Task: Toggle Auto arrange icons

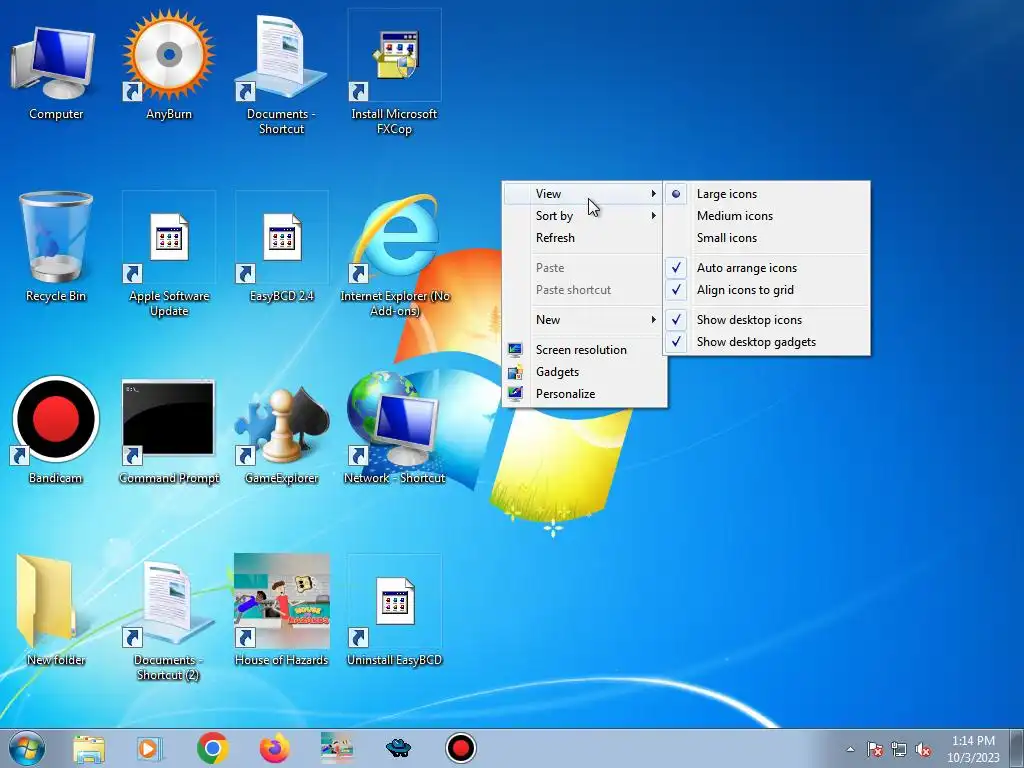Action: 767,268
